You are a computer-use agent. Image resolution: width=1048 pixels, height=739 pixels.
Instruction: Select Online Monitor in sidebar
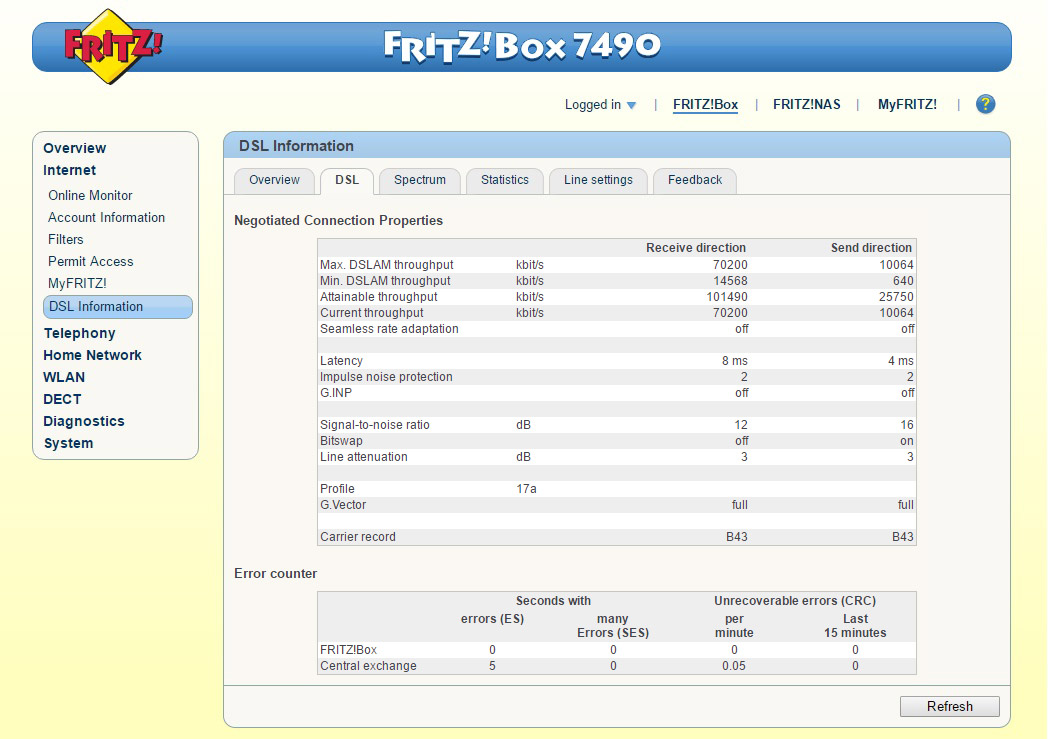pos(90,195)
